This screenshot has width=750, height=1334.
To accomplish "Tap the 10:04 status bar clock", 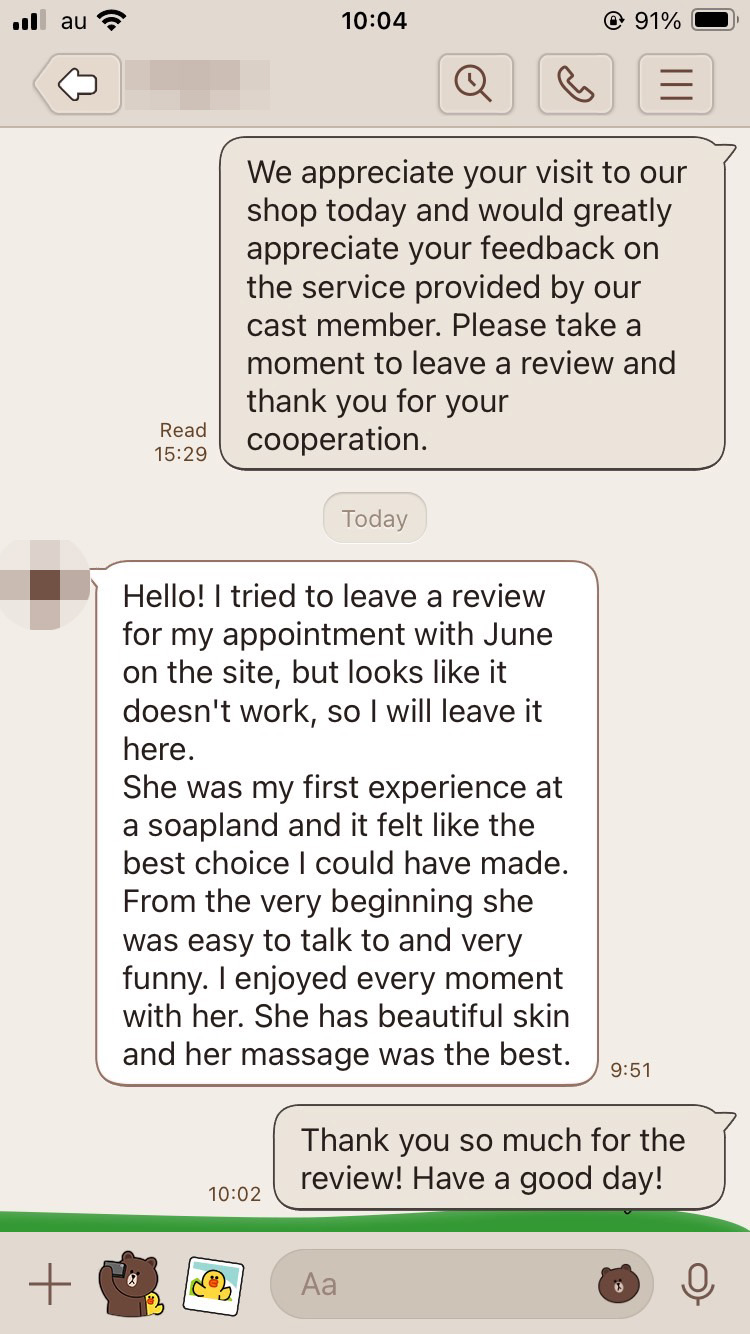I will [x=374, y=20].
